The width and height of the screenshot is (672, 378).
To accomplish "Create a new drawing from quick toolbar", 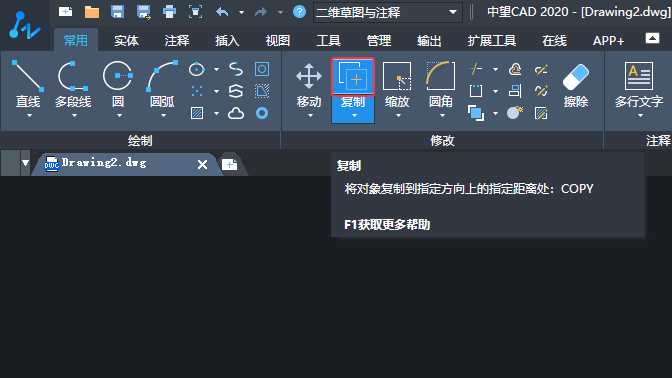I will pyautogui.click(x=66, y=12).
